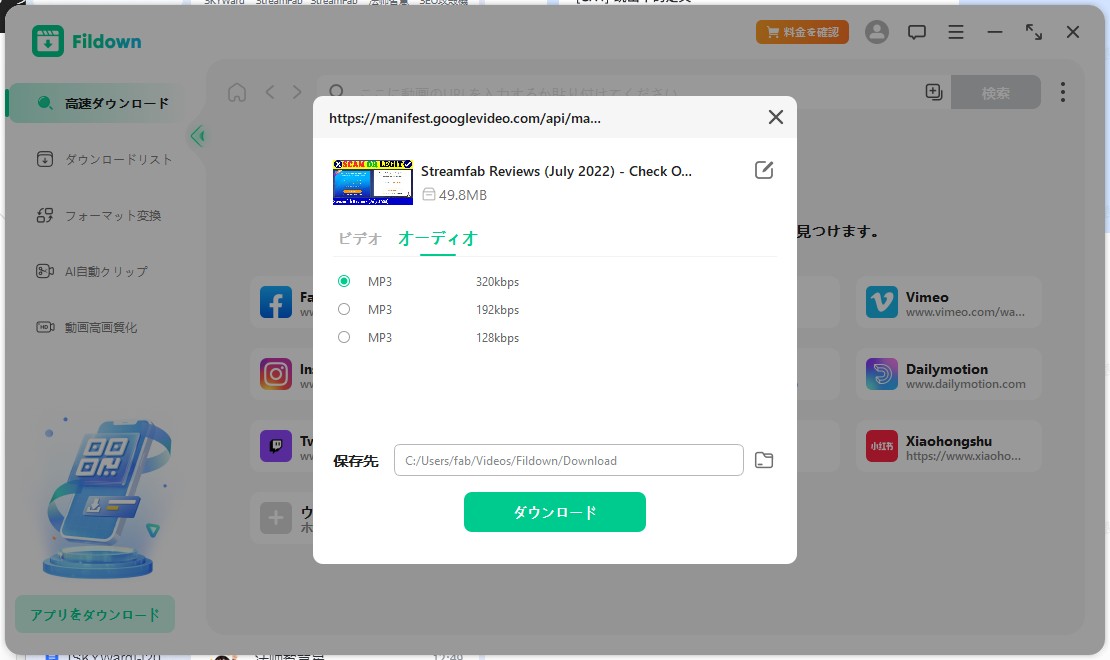Open the hamburger main menu
The image size is (1110, 660).
[x=956, y=32]
